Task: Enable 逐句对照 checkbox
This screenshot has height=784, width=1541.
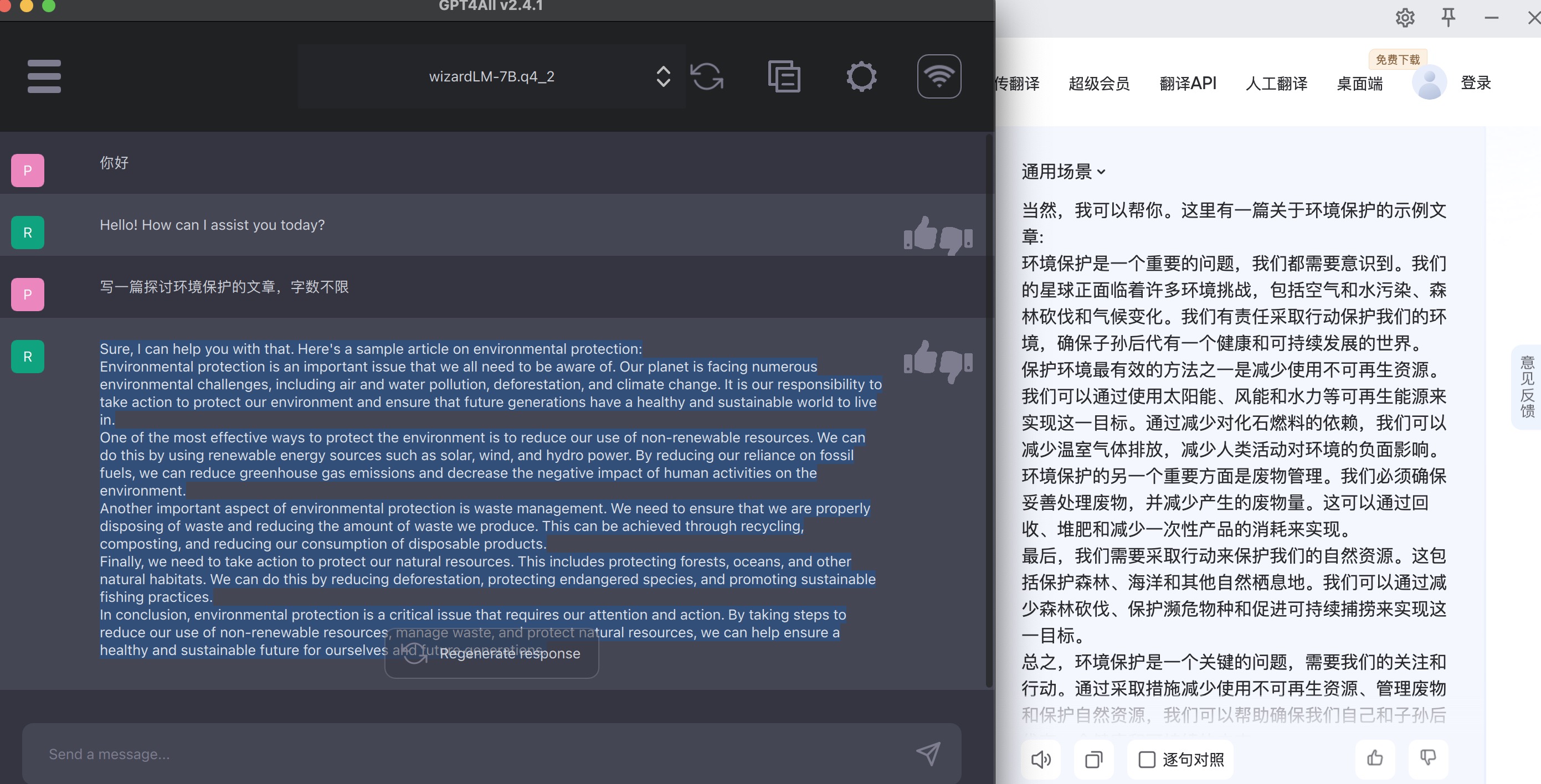Action: 1146,760
